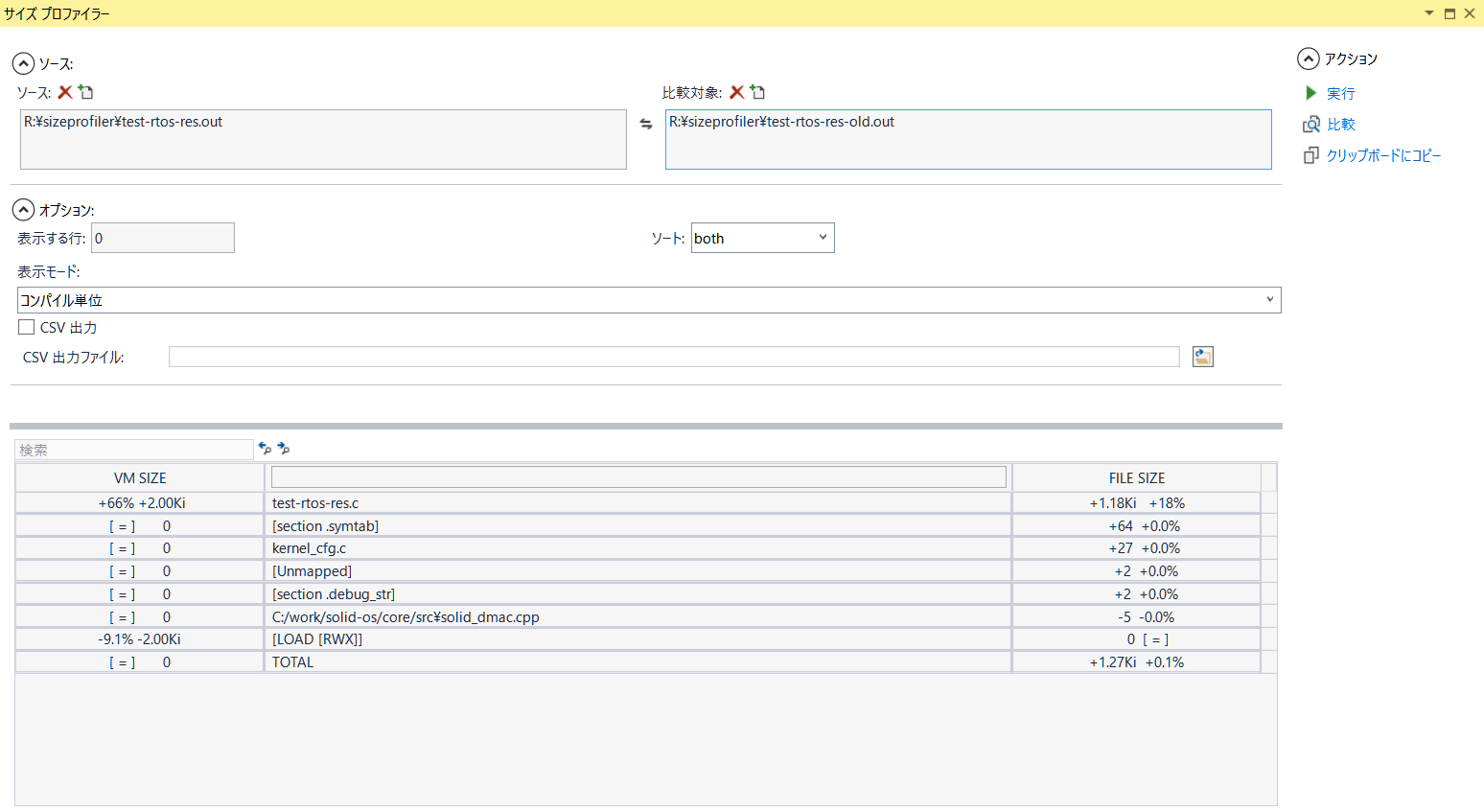Screen dimensions: 1484x812
Task: Clear the comparison target with red X
Action: (x=736, y=92)
